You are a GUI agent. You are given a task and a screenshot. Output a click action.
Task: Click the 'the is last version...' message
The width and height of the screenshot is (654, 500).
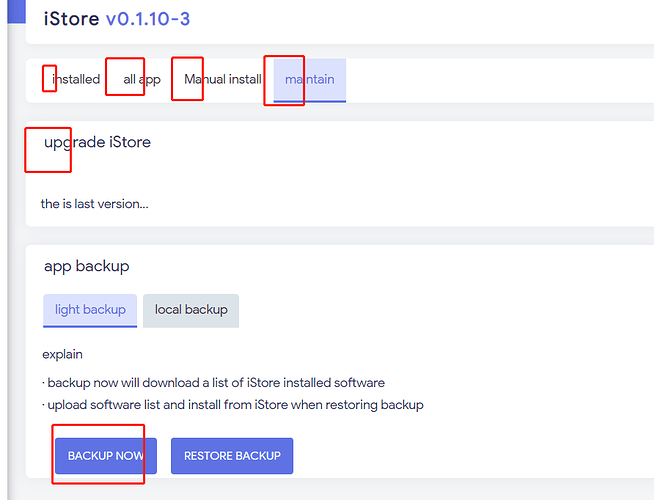[x=94, y=204]
